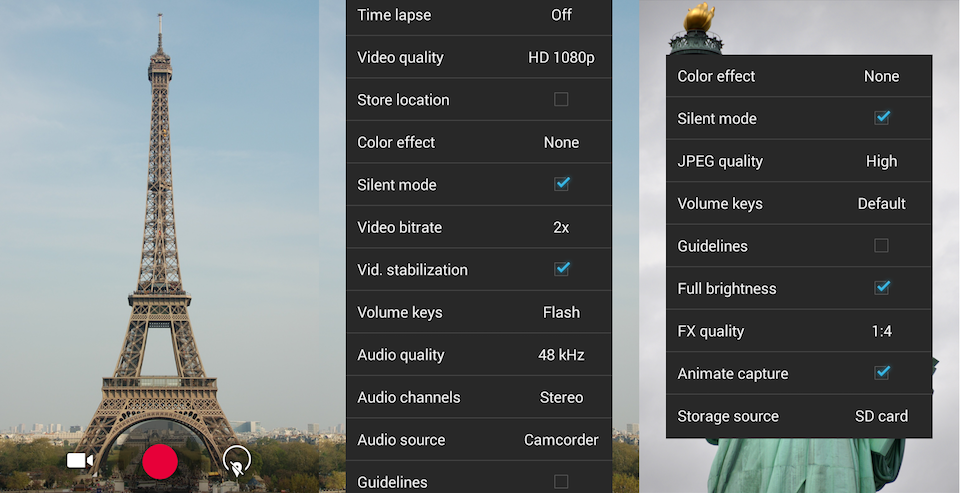This screenshot has width=960, height=493.
Task: Uncheck Silent mode above JPEG quality
Action: (882, 118)
